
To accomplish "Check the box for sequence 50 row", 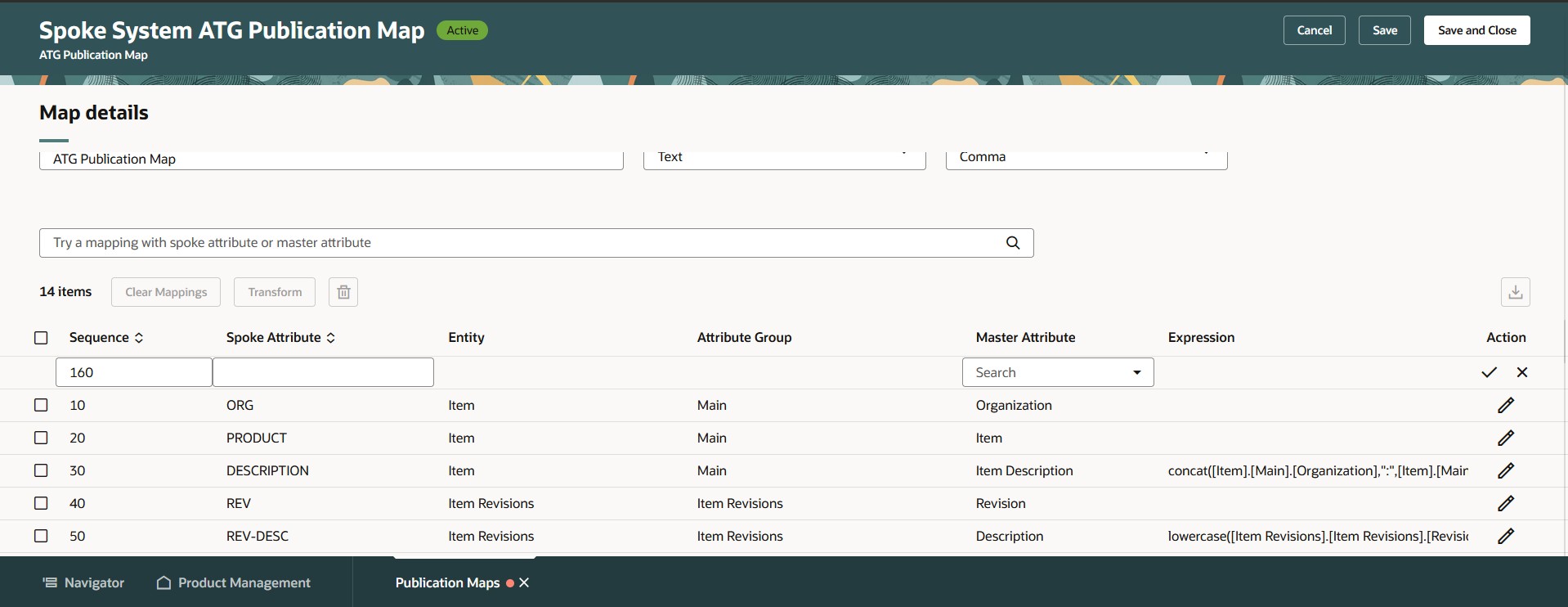I will coord(41,536).
